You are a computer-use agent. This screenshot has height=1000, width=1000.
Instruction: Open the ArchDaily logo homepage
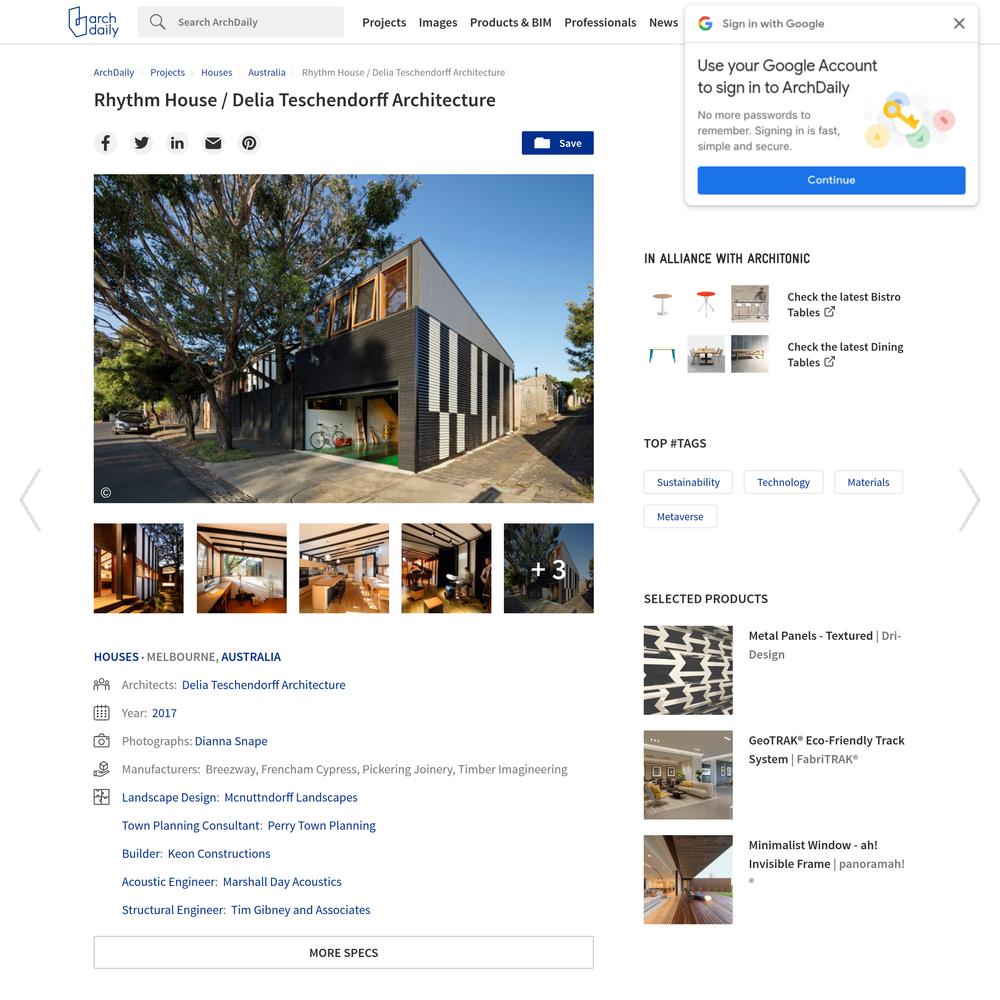click(x=93, y=22)
